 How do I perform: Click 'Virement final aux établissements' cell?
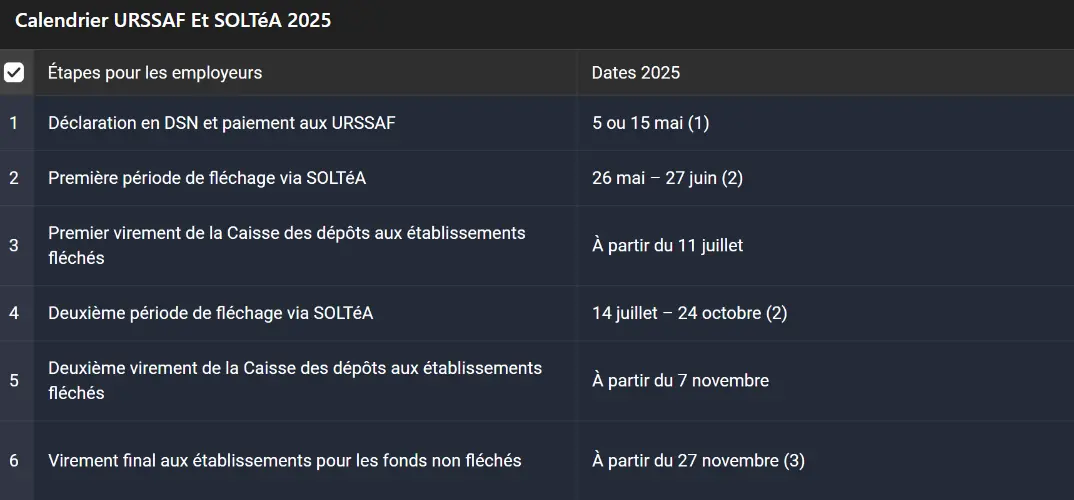[x=284, y=461]
